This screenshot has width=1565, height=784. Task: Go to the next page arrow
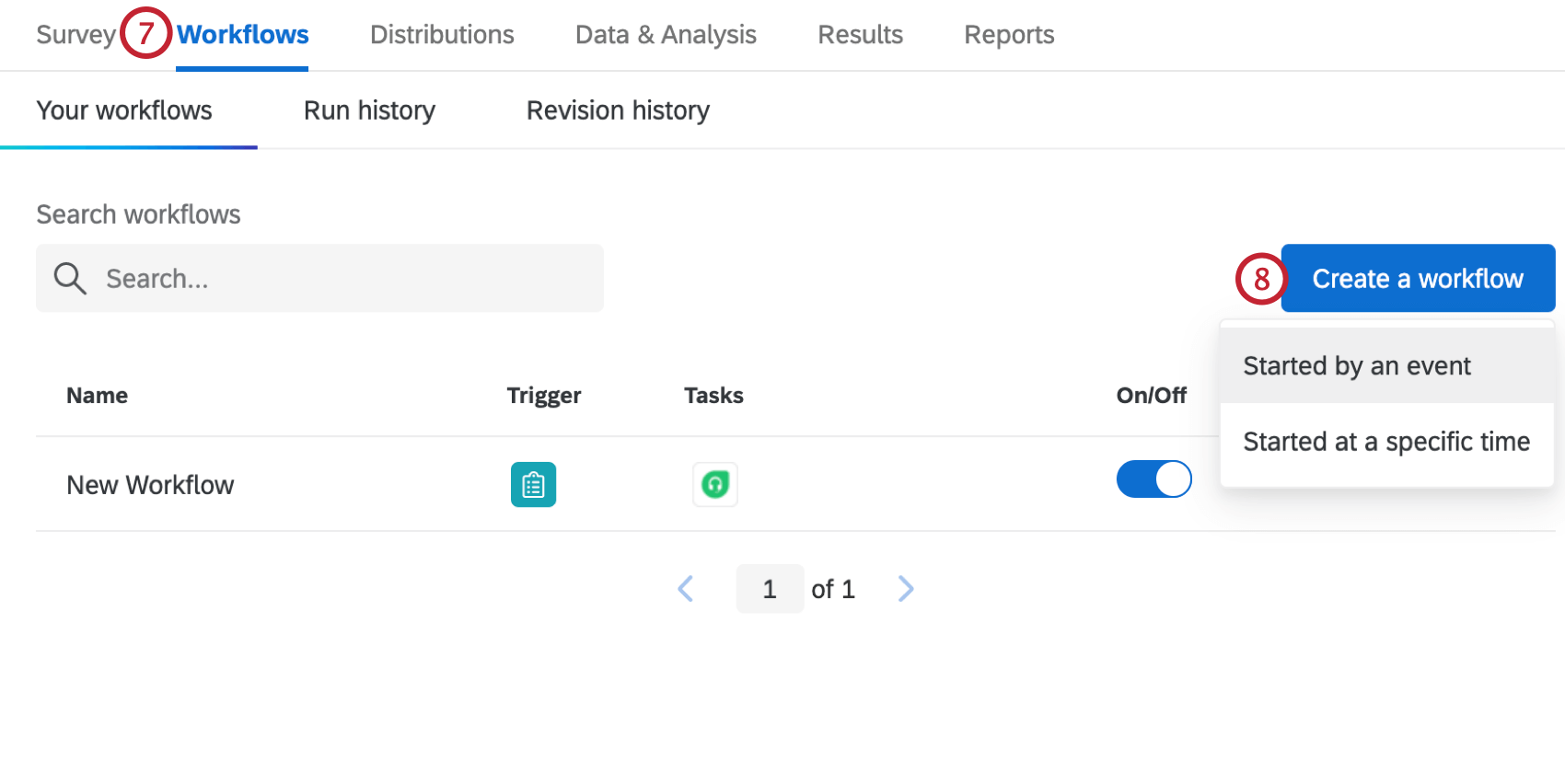pyautogui.click(x=906, y=589)
